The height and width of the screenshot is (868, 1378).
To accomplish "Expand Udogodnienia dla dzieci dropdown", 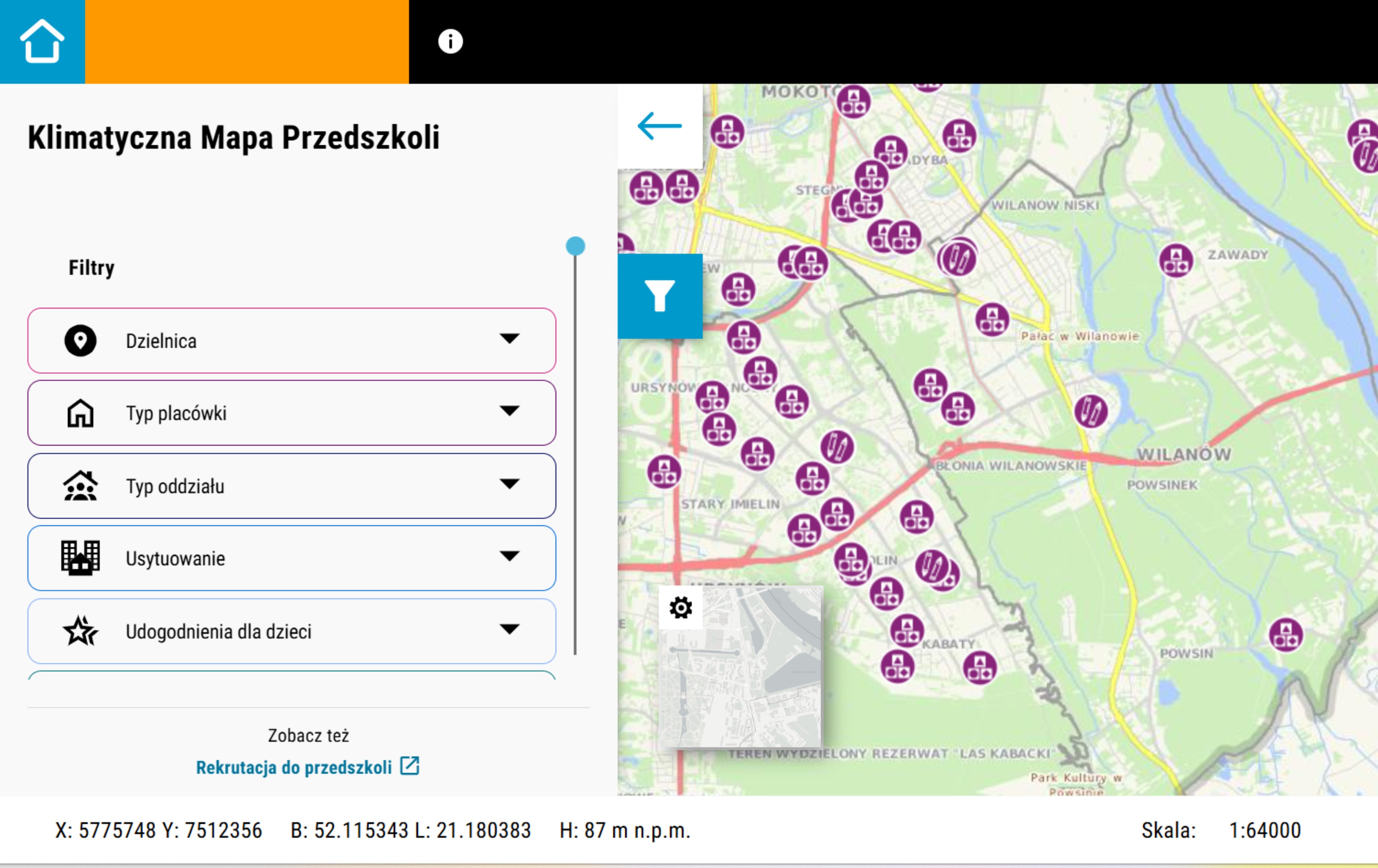I will point(292,631).
